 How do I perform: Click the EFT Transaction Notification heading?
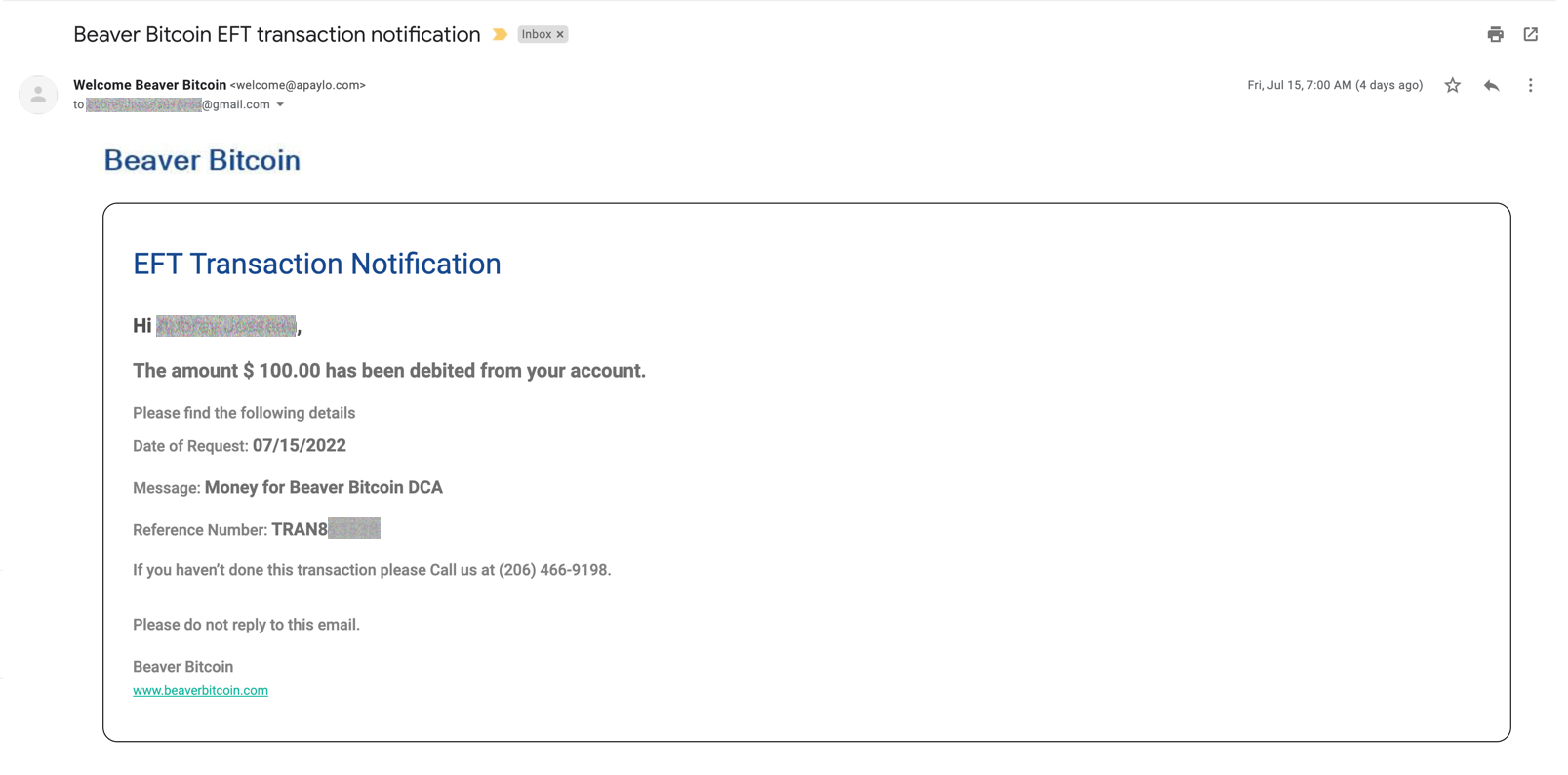coord(317,264)
